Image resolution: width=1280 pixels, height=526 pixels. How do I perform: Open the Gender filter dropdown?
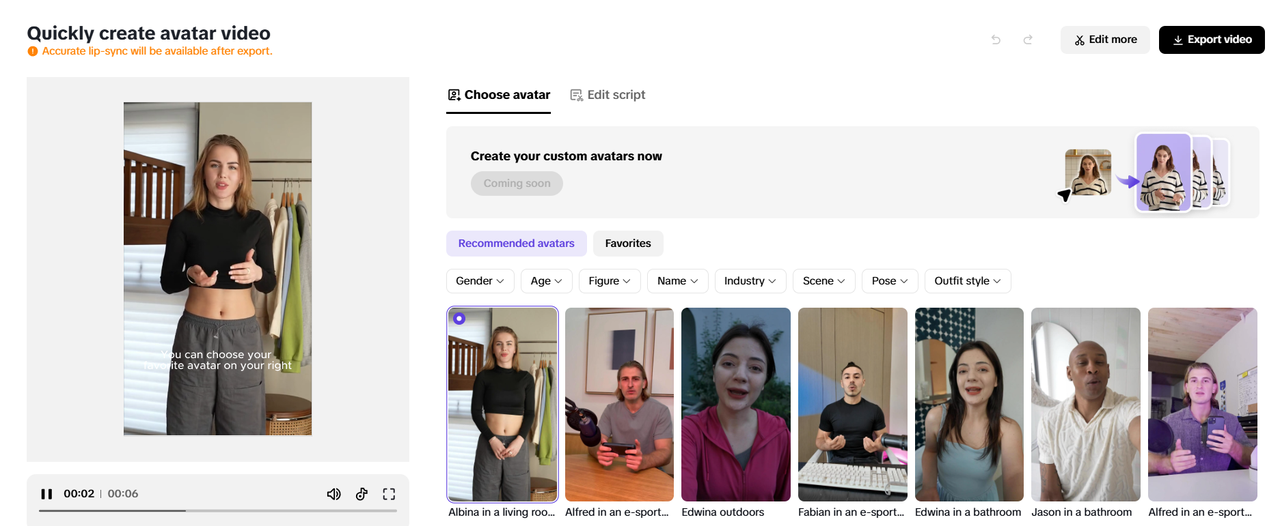click(x=480, y=281)
